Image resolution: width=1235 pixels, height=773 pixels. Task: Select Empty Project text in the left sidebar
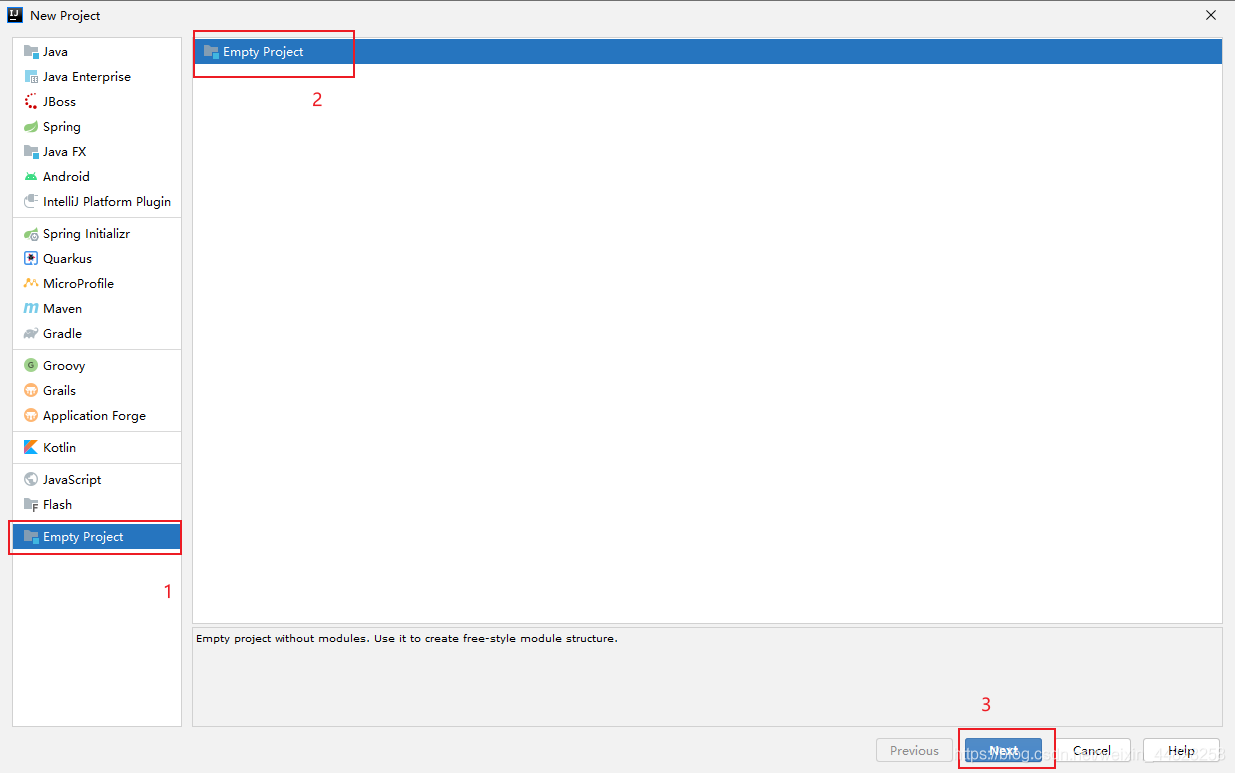[83, 536]
